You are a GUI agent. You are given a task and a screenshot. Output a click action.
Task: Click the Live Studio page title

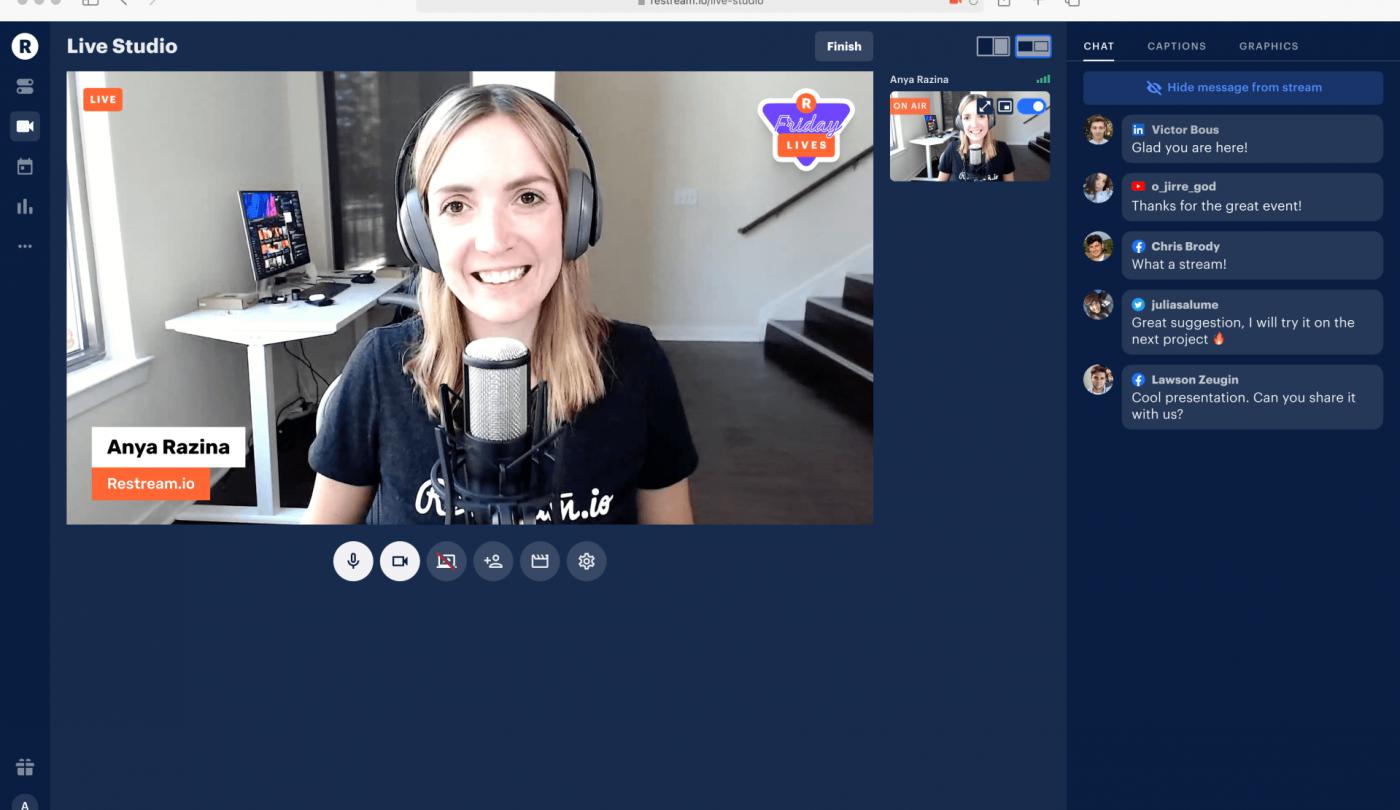(122, 46)
